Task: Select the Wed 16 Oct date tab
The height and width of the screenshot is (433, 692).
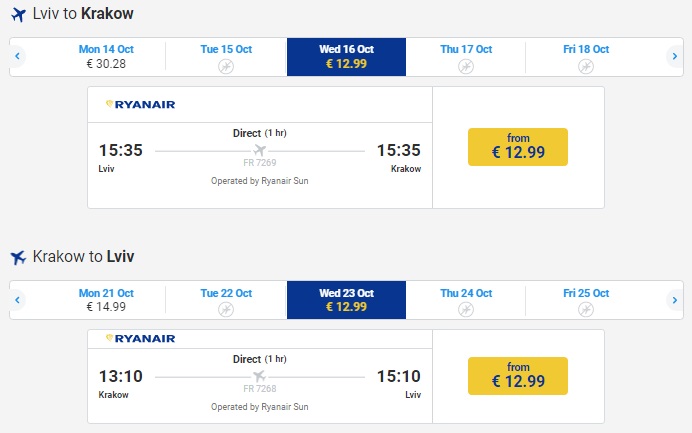Action: click(x=346, y=57)
